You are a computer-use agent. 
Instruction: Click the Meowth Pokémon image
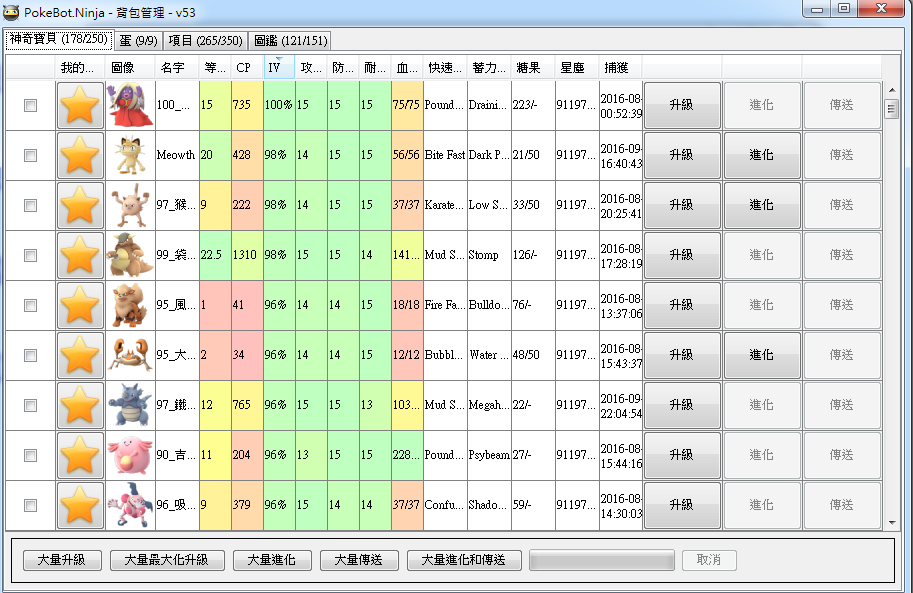point(130,155)
